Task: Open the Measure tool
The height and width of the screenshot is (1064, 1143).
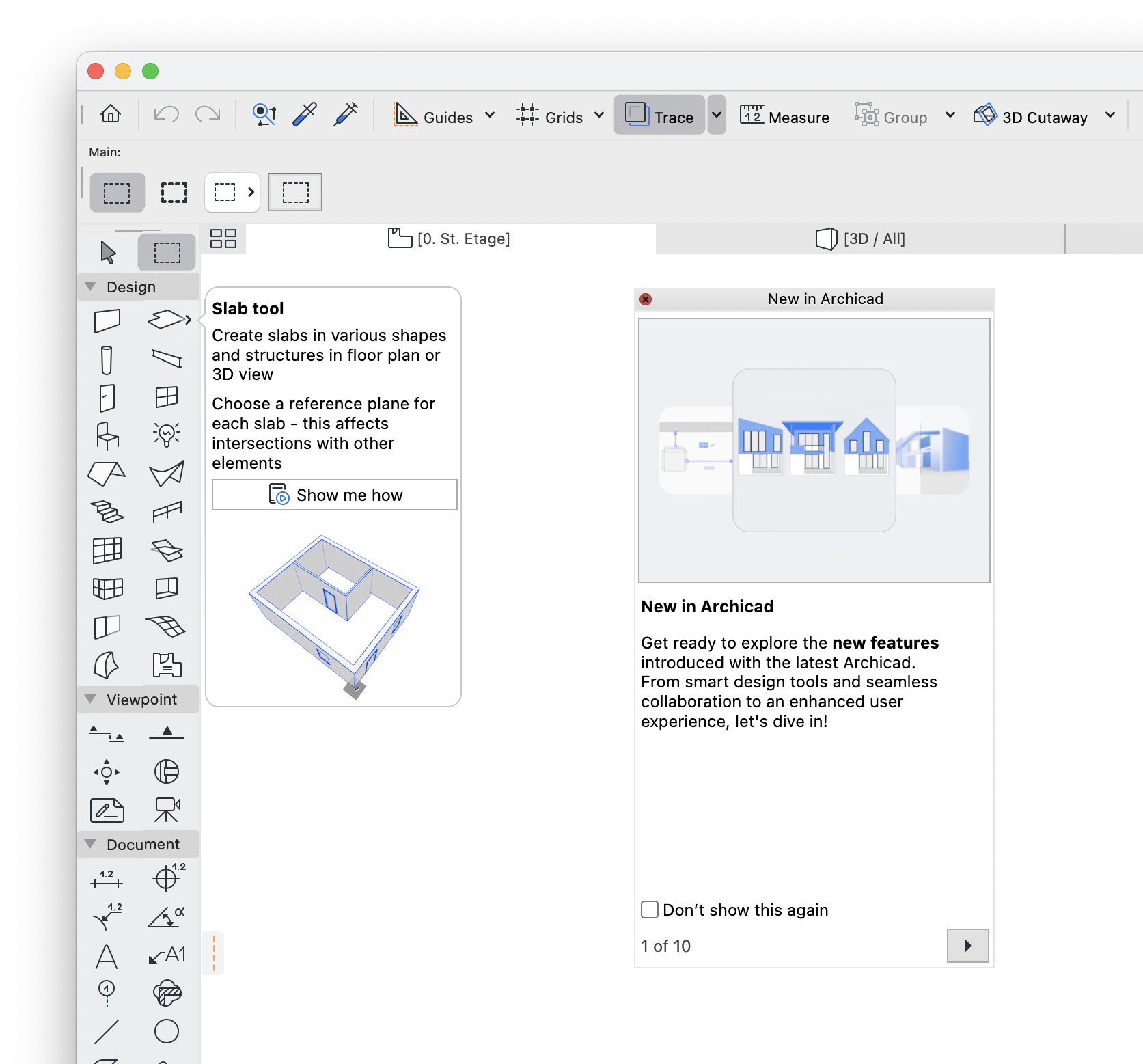Action: [x=784, y=116]
